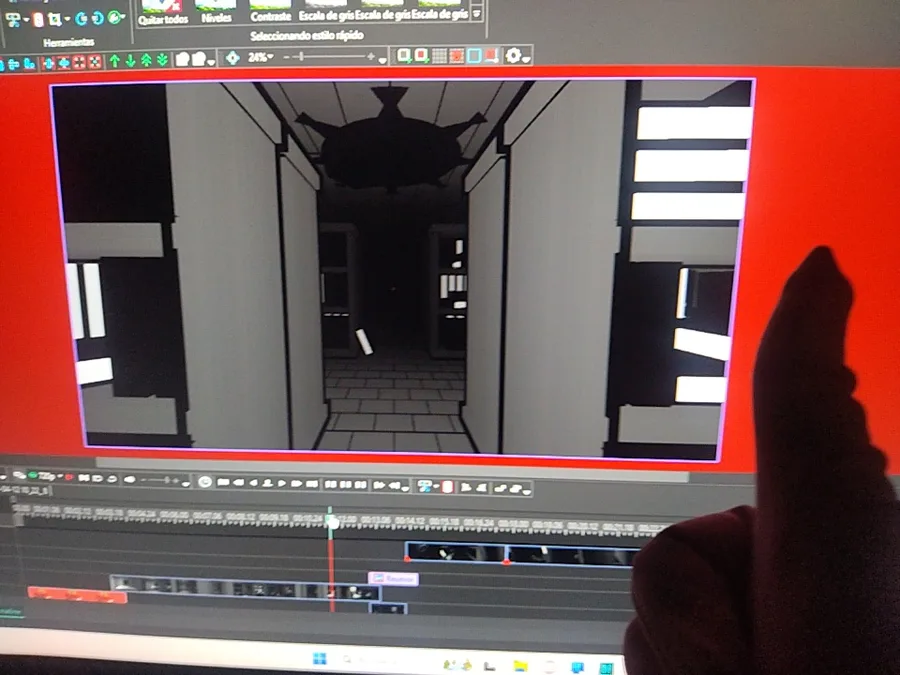Click the green round icon in Herramientas

pos(115,18)
